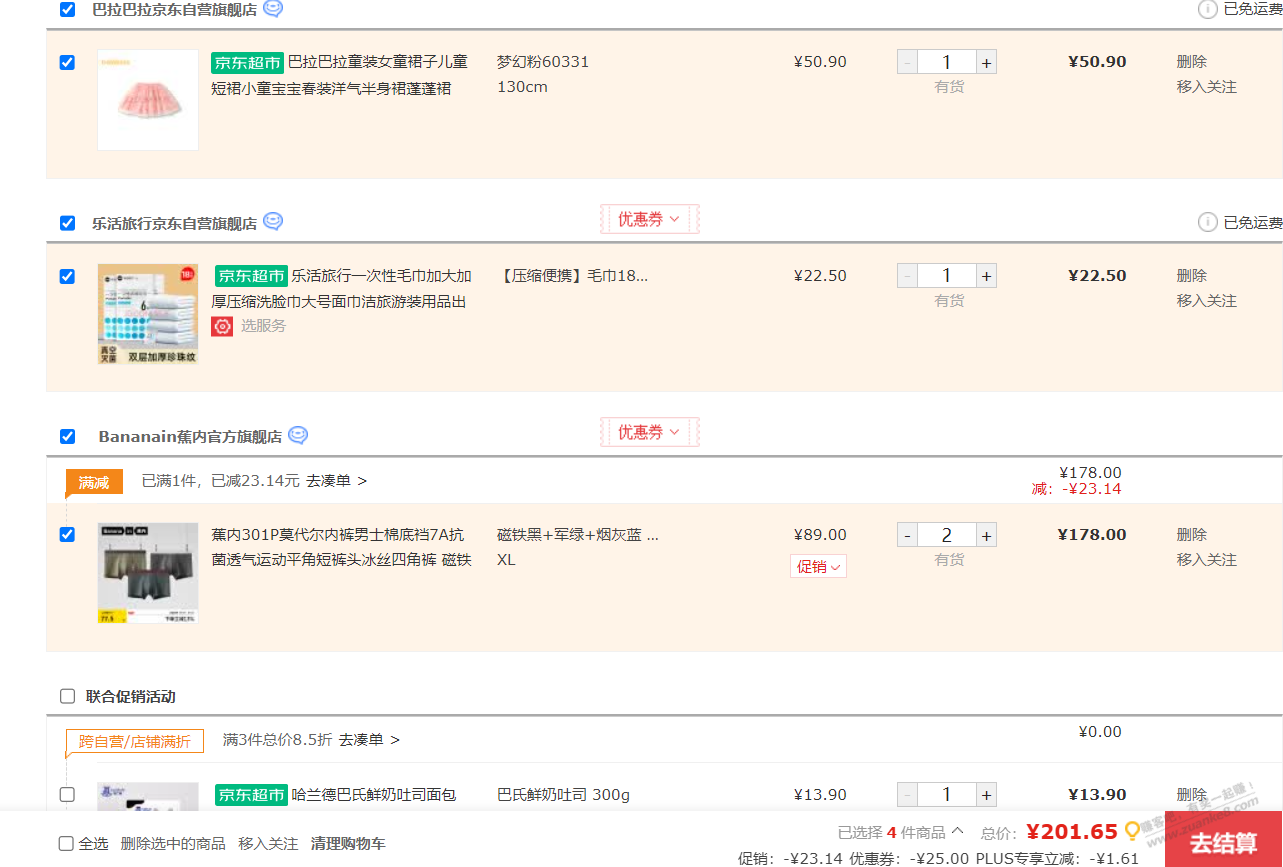Move 蕉内 underwear to 关注 list
This screenshot has width=1283, height=867.
click(x=1207, y=560)
